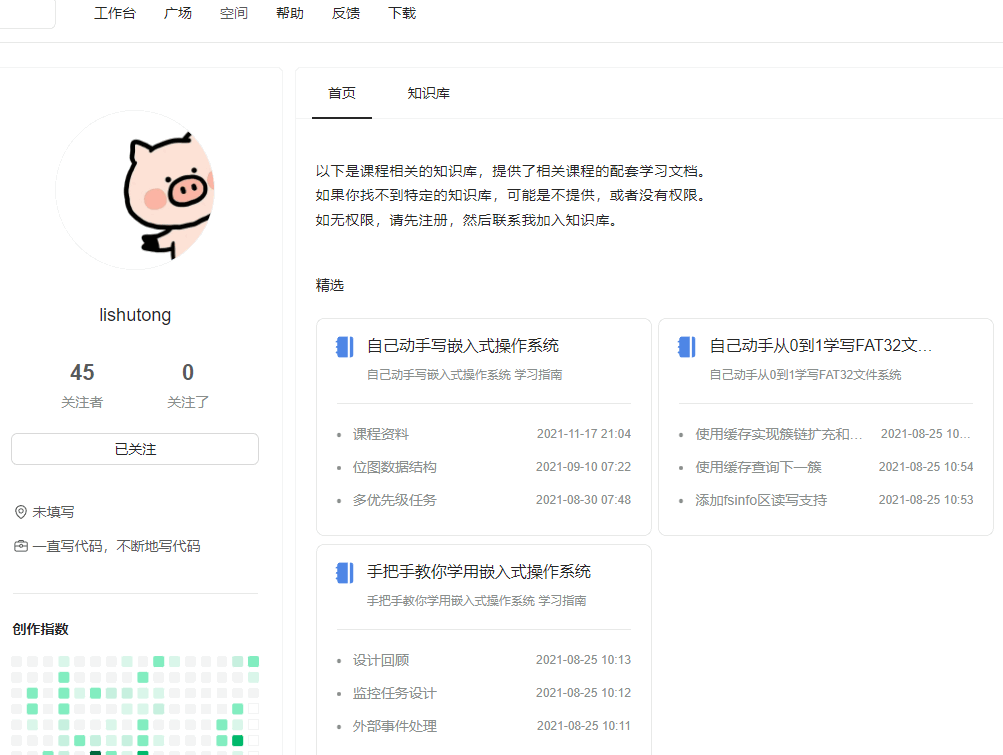This screenshot has height=755, width=1003.
Task: Click the briefcase icon beside 一直写代码
Action: pos(21,546)
